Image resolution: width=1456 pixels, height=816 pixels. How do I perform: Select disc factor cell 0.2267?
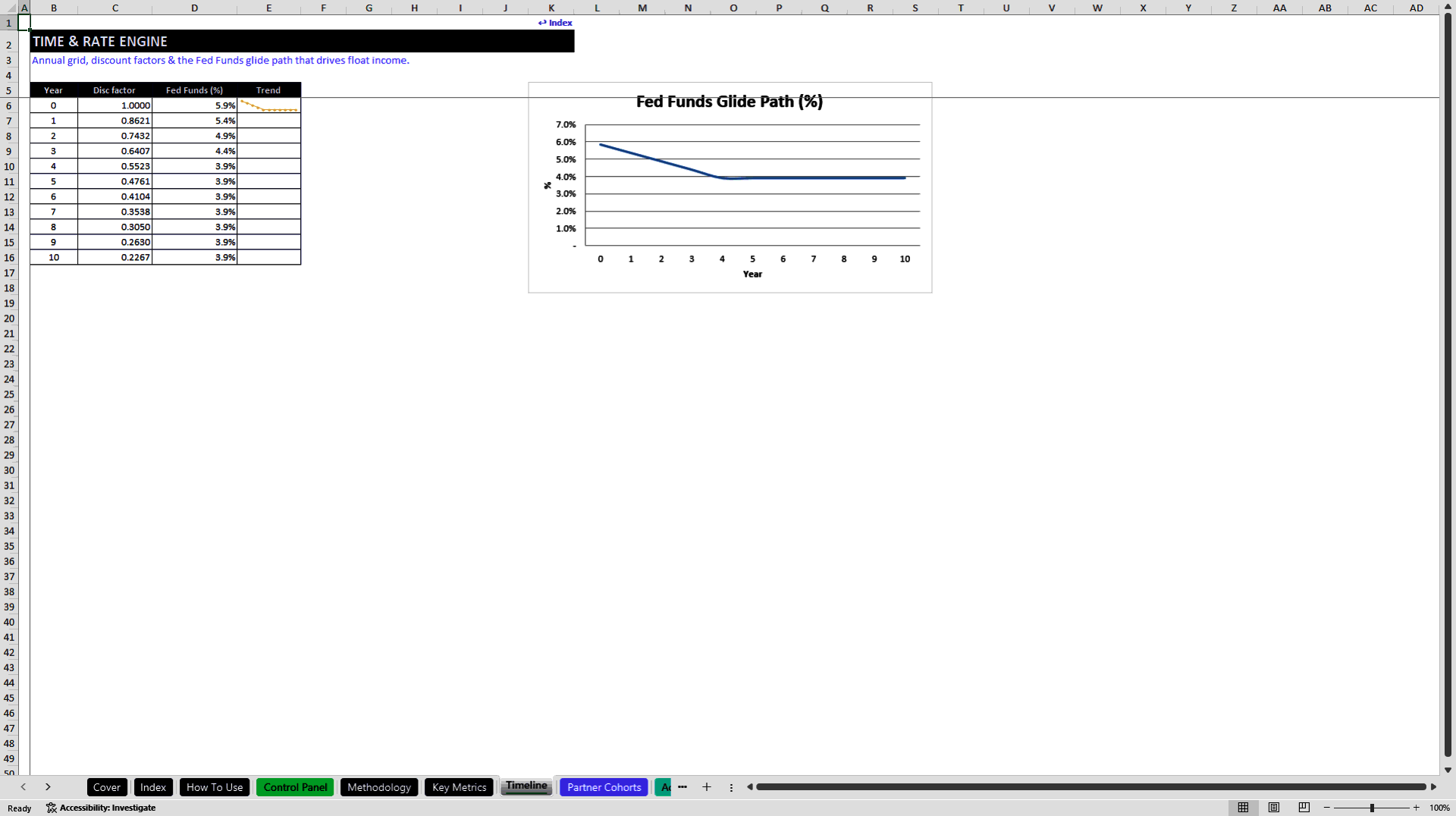(x=115, y=257)
